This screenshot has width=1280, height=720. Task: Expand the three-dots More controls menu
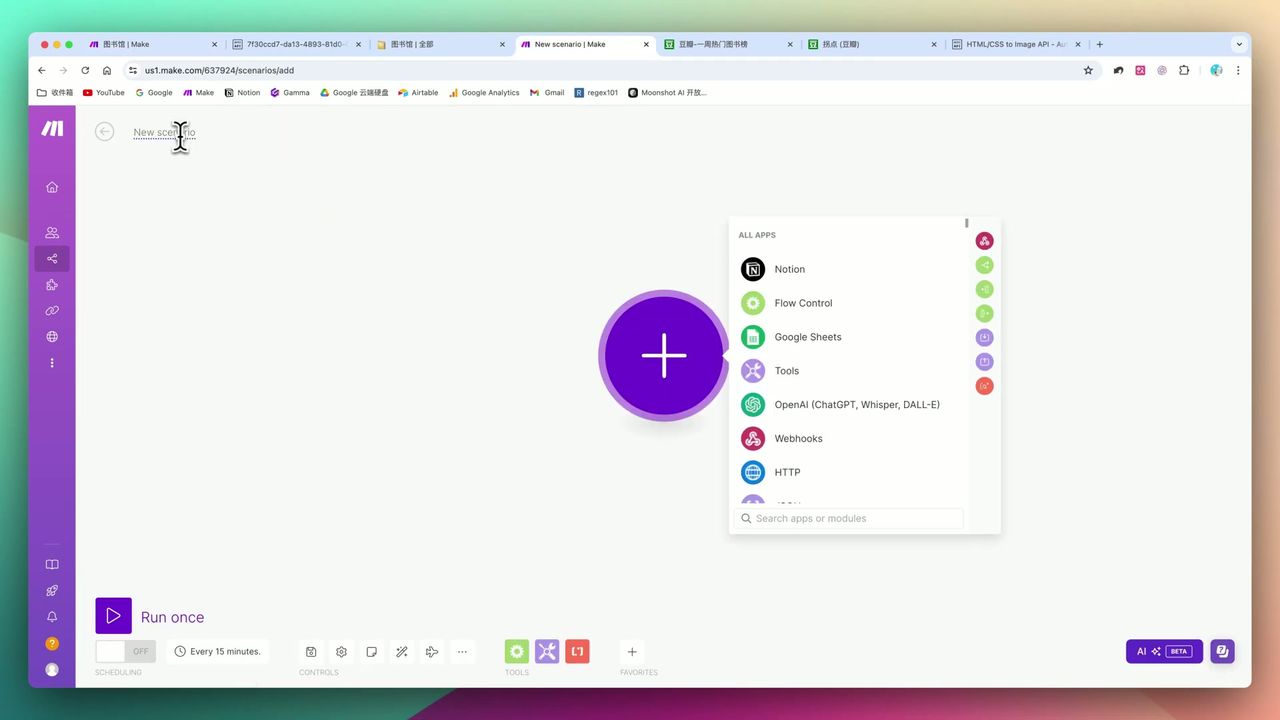coord(462,652)
